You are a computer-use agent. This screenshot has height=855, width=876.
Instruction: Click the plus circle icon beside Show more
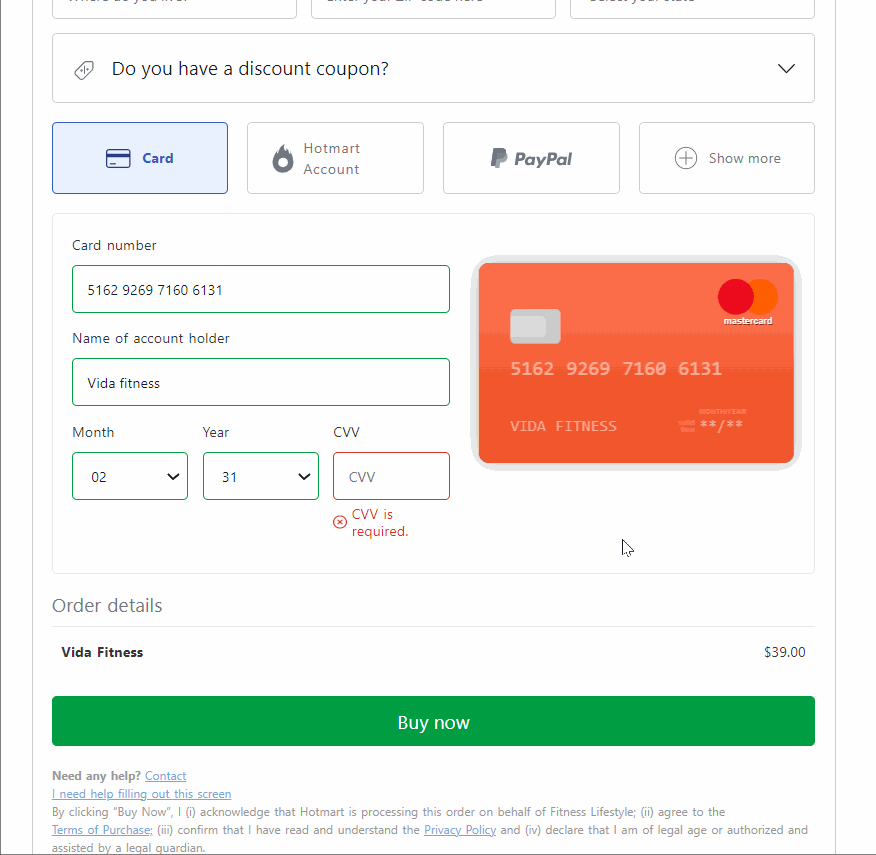pyautogui.click(x=685, y=158)
